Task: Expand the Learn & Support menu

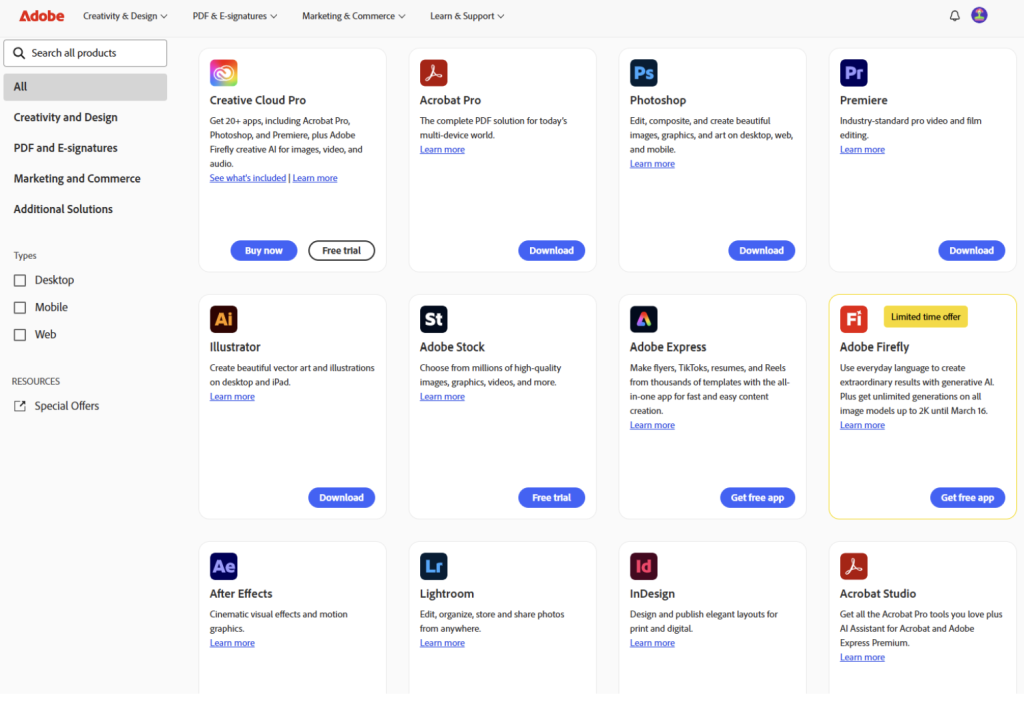Action: tap(466, 16)
